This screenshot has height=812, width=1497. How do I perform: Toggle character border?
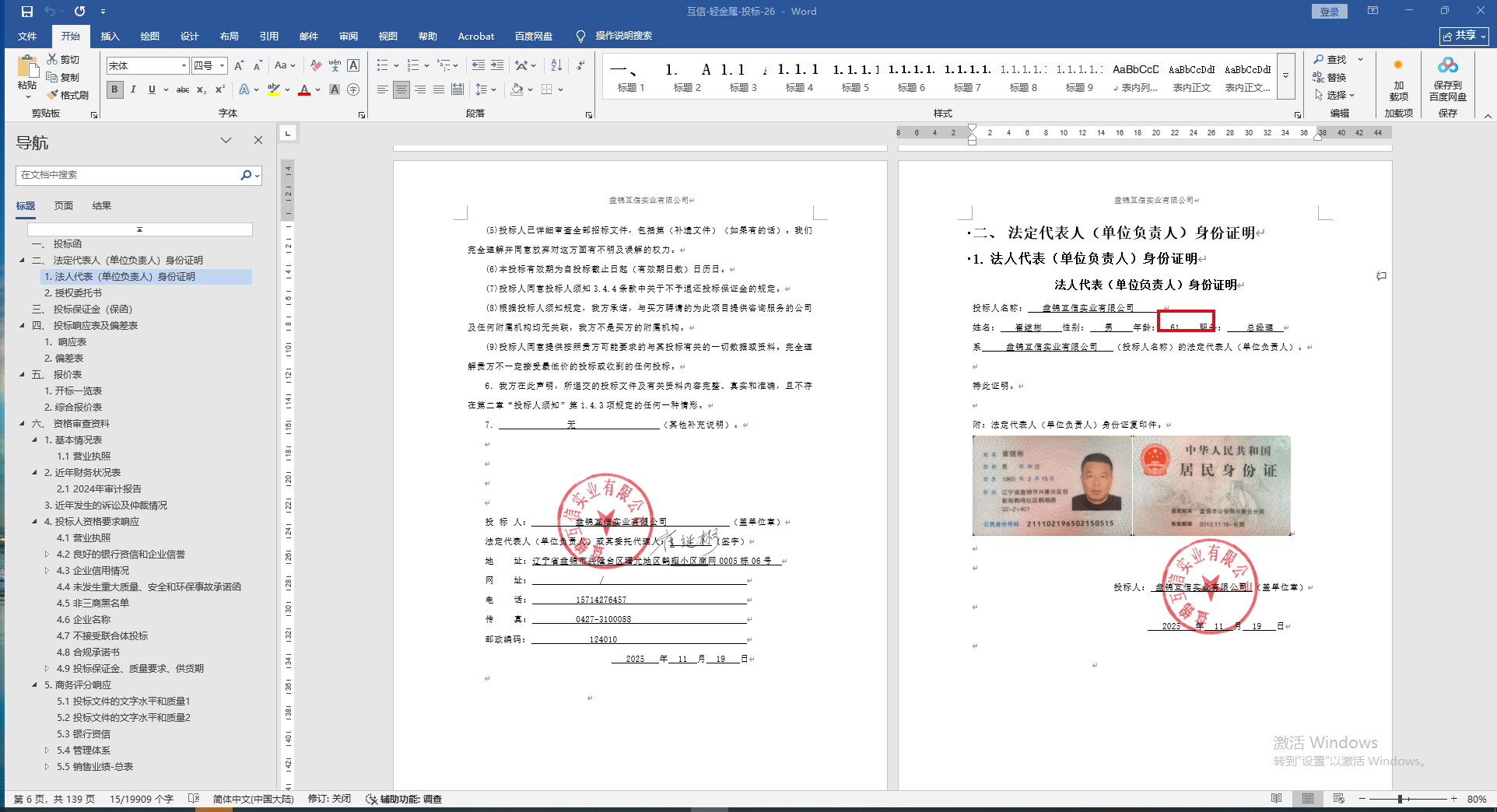pyautogui.click(x=353, y=66)
